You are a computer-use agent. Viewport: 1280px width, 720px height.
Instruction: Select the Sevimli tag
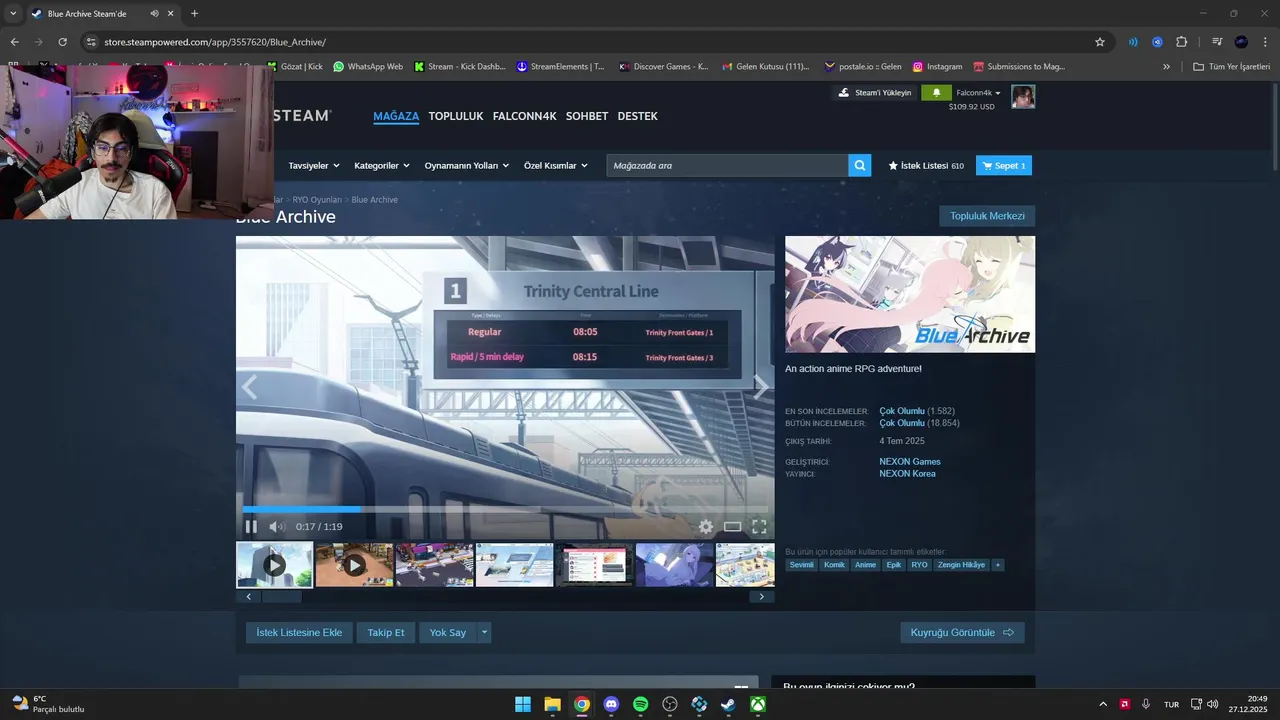(802, 565)
